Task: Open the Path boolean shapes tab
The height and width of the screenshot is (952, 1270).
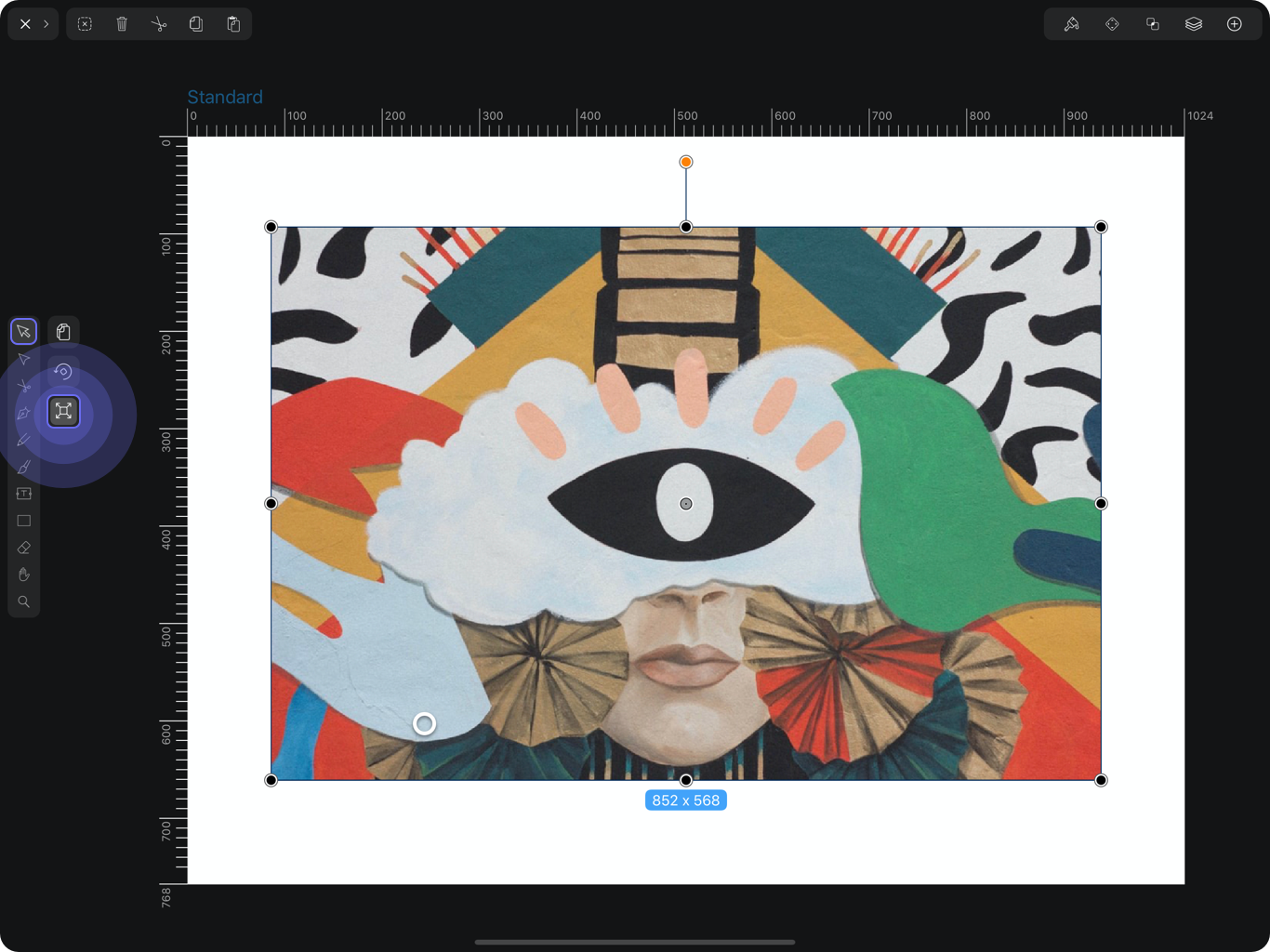Action: (x=1153, y=24)
